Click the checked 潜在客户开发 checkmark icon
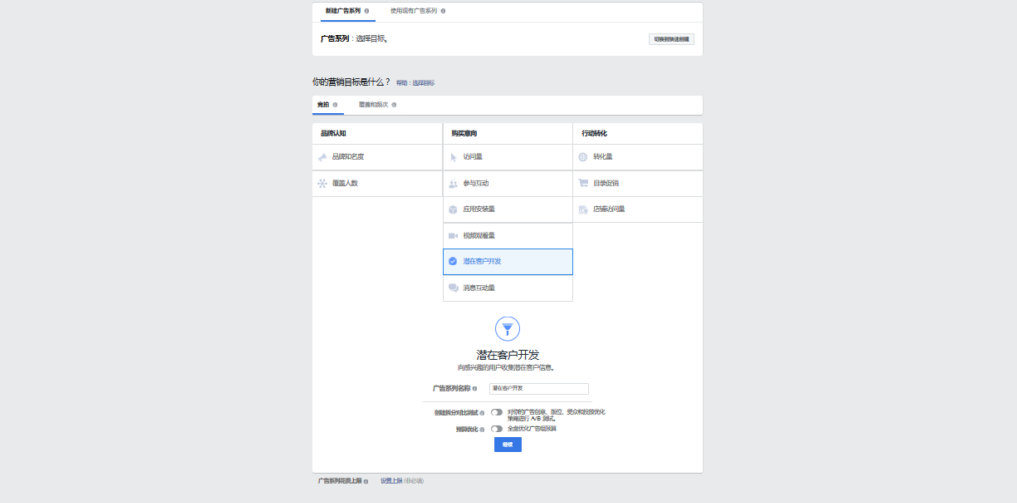 point(453,261)
